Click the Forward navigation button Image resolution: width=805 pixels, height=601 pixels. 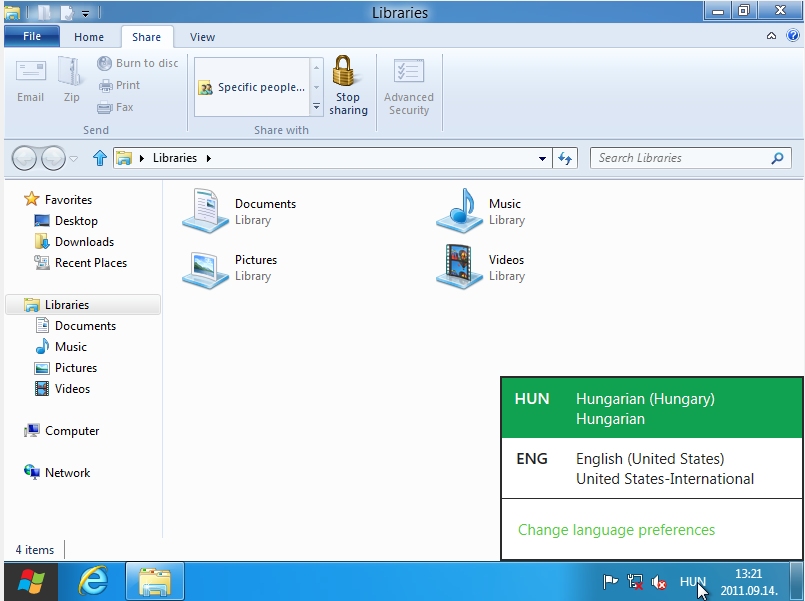[53, 158]
